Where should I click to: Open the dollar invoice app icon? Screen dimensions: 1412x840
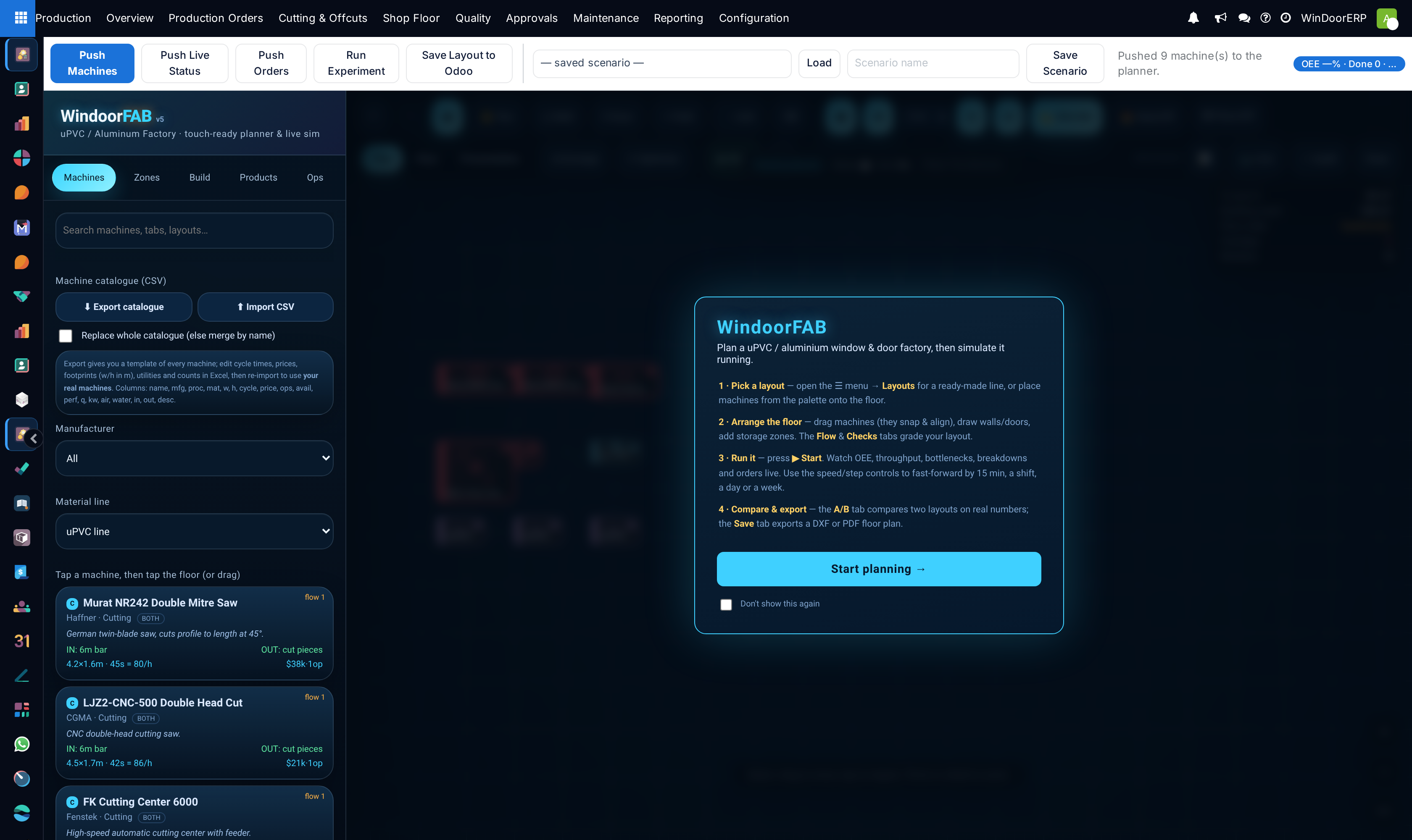21,572
